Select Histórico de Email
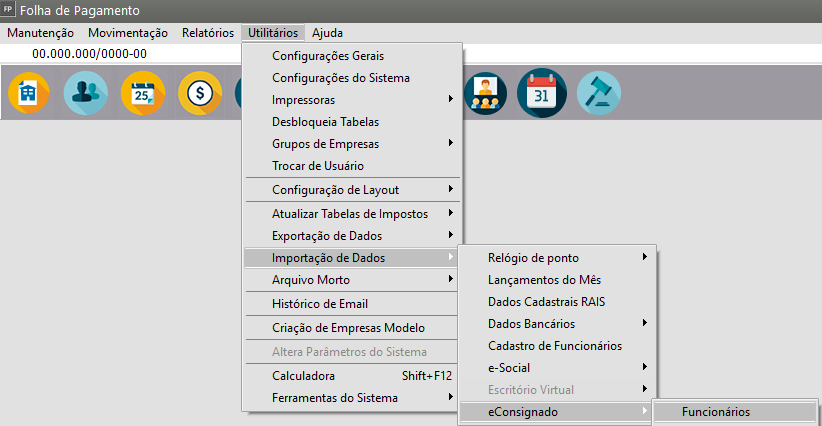 tap(320, 304)
